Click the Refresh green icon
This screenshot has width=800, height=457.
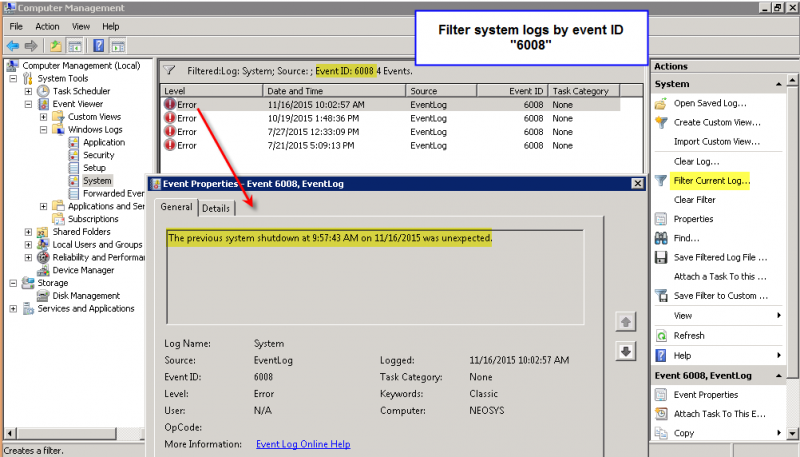[661, 336]
